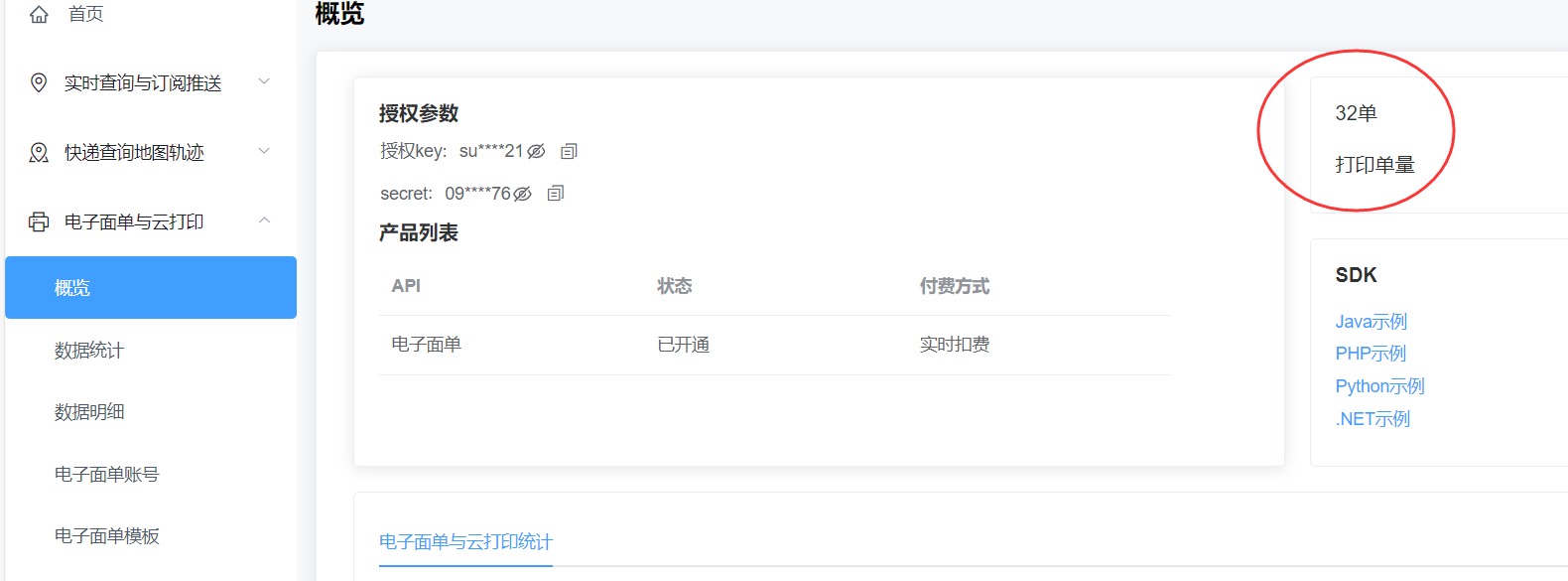Open 电子面单账号 settings

click(107, 475)
